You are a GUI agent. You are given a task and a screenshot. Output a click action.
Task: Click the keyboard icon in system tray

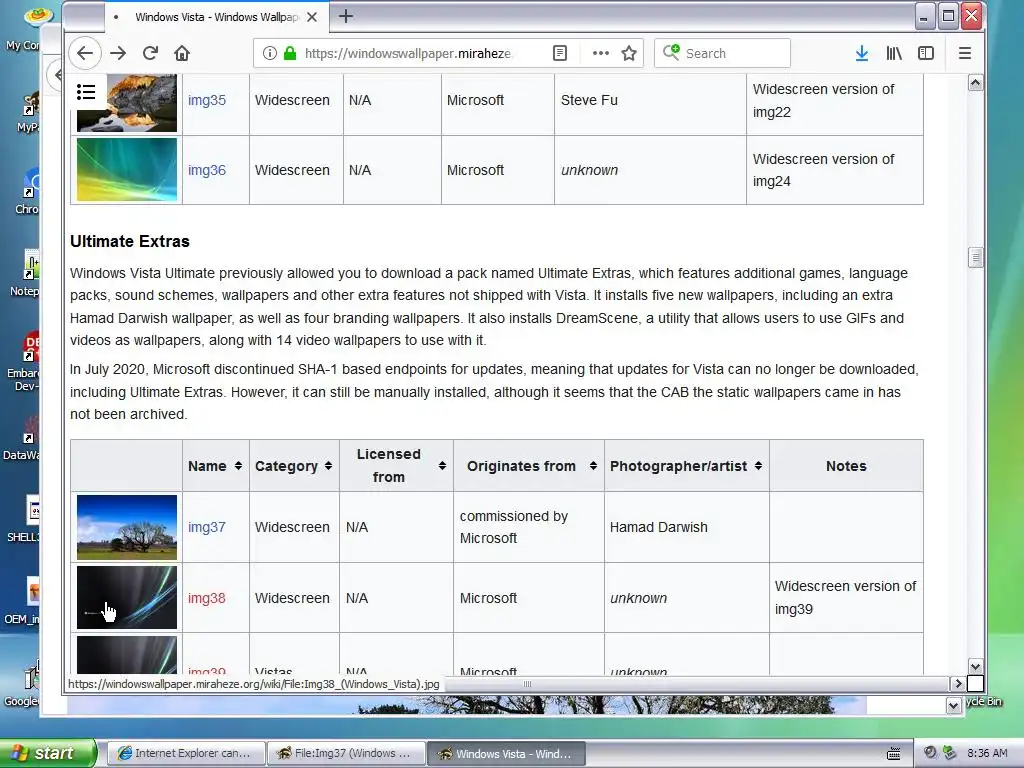tap(893, 754)
